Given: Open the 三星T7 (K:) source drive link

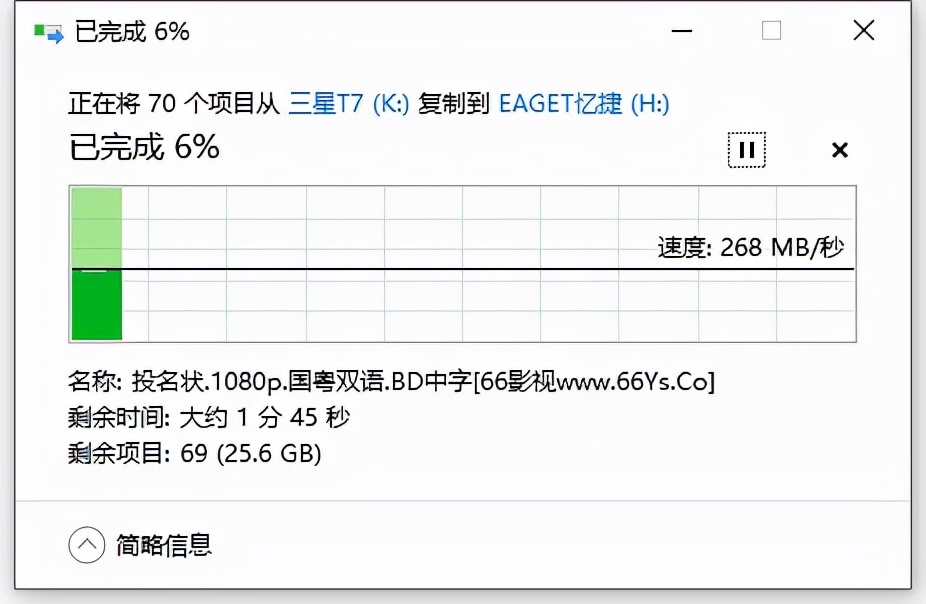Looking at the screenshot, I should coord(345,104).
